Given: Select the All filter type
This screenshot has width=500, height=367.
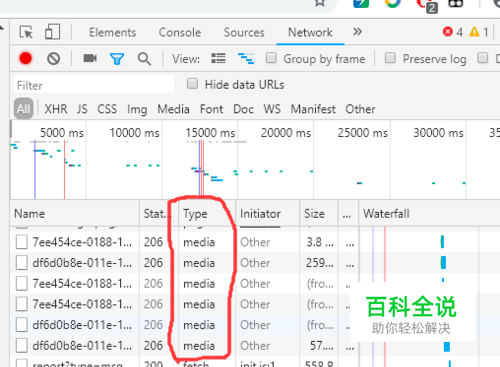Looking at the screenshot, I should tap(24, 109).
